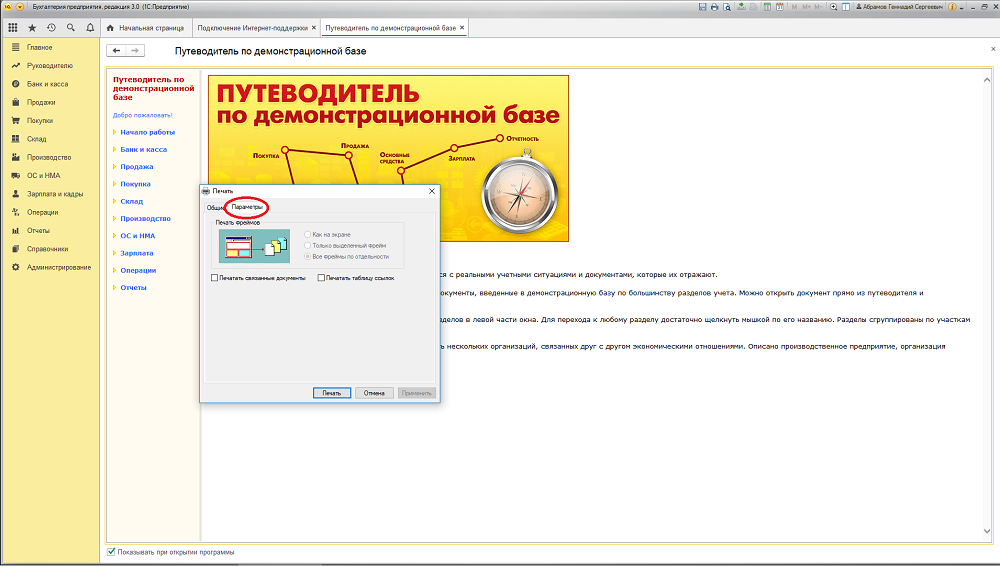This screenshot has width=1000, height=567.
Task: Open the Производство sidebar section
Action: pyautogui.click(x=51, y=158)
